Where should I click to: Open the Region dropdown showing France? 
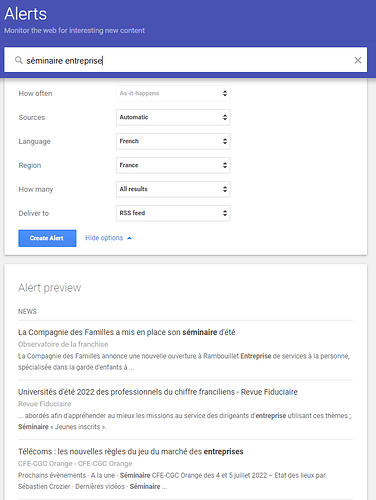click(x=173, y=165)
